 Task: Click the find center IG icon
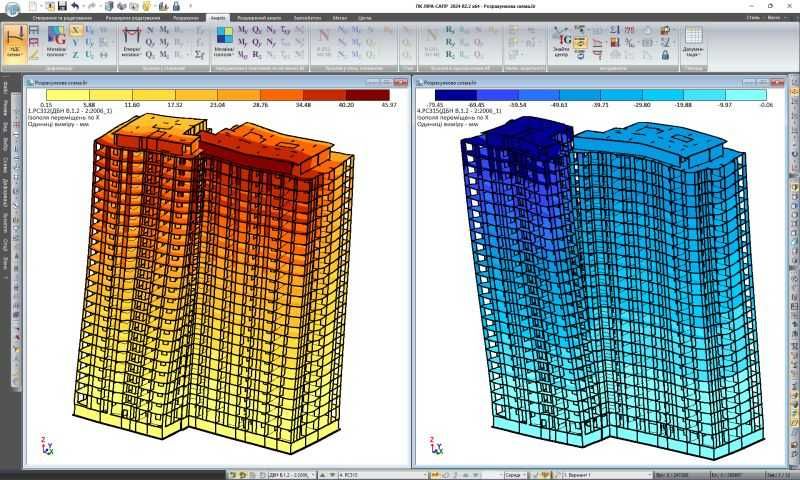[x=561, y=41]
